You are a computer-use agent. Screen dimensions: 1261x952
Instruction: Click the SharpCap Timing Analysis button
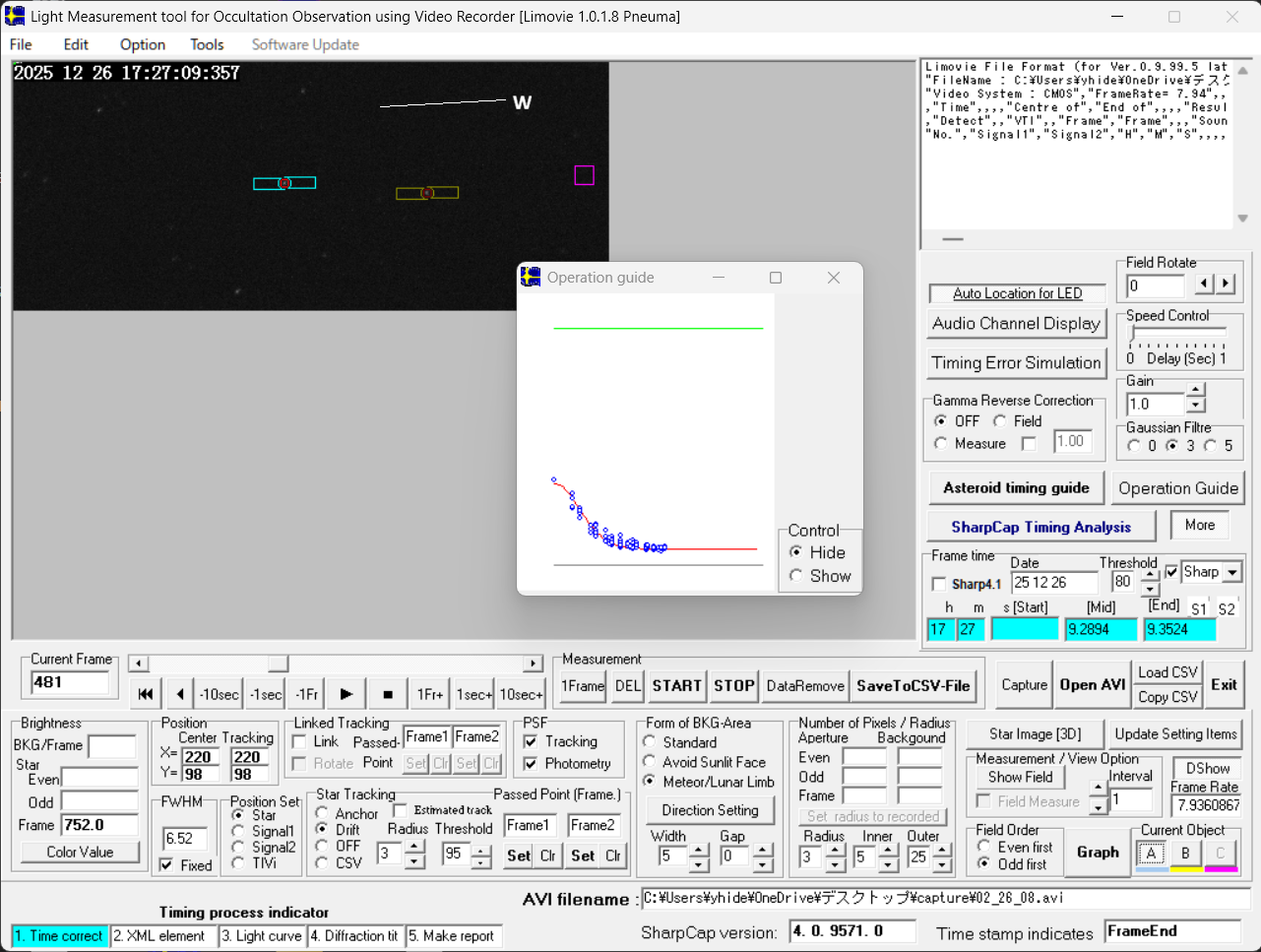(1040, 527)
